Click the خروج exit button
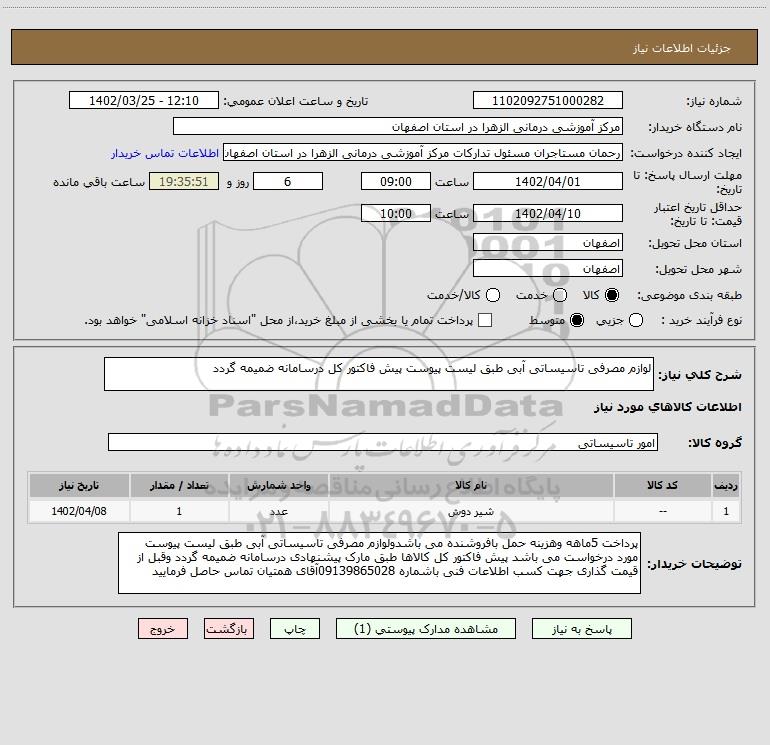Screen dimensions: 770x745 (x=163, y=629)
